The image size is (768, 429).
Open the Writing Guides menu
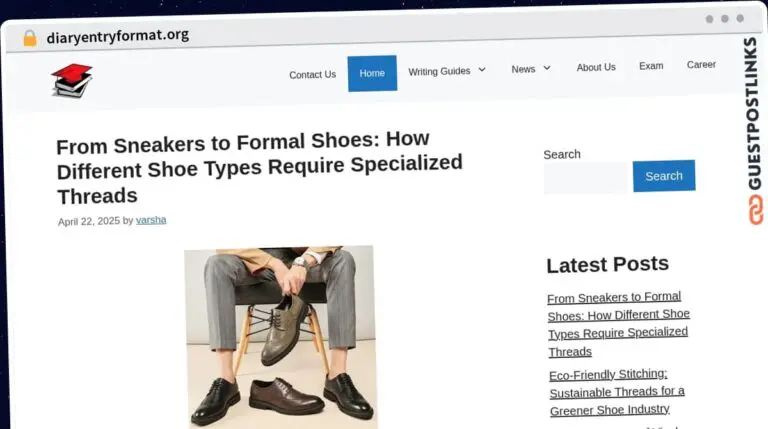[439, 72]
